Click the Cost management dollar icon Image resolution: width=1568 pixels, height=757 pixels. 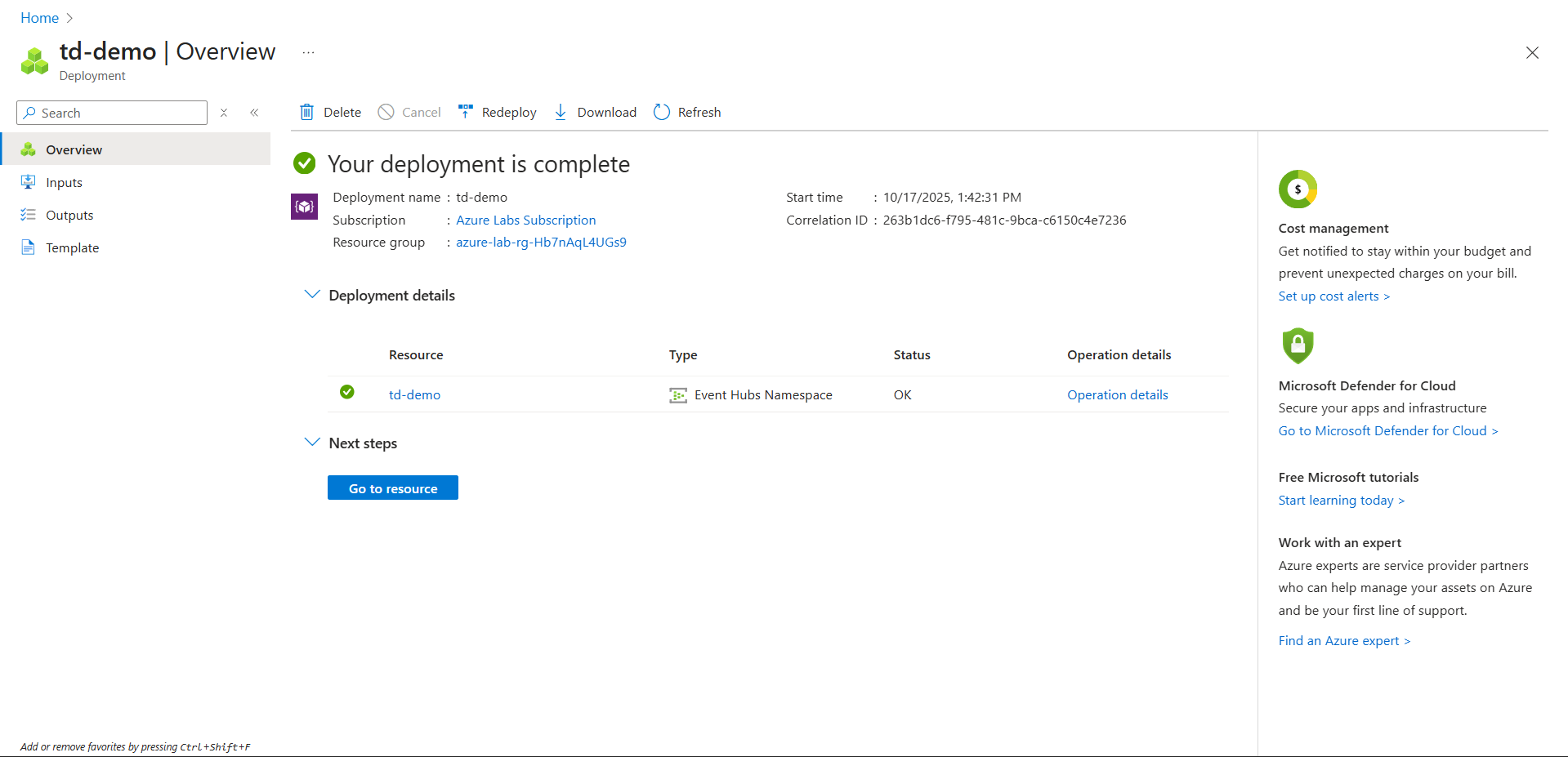click(1298, 189)
